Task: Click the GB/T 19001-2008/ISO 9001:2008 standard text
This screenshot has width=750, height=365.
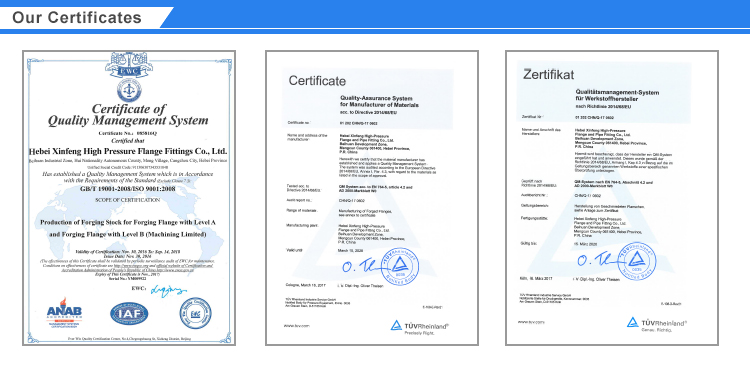Action: pos(128,189)
